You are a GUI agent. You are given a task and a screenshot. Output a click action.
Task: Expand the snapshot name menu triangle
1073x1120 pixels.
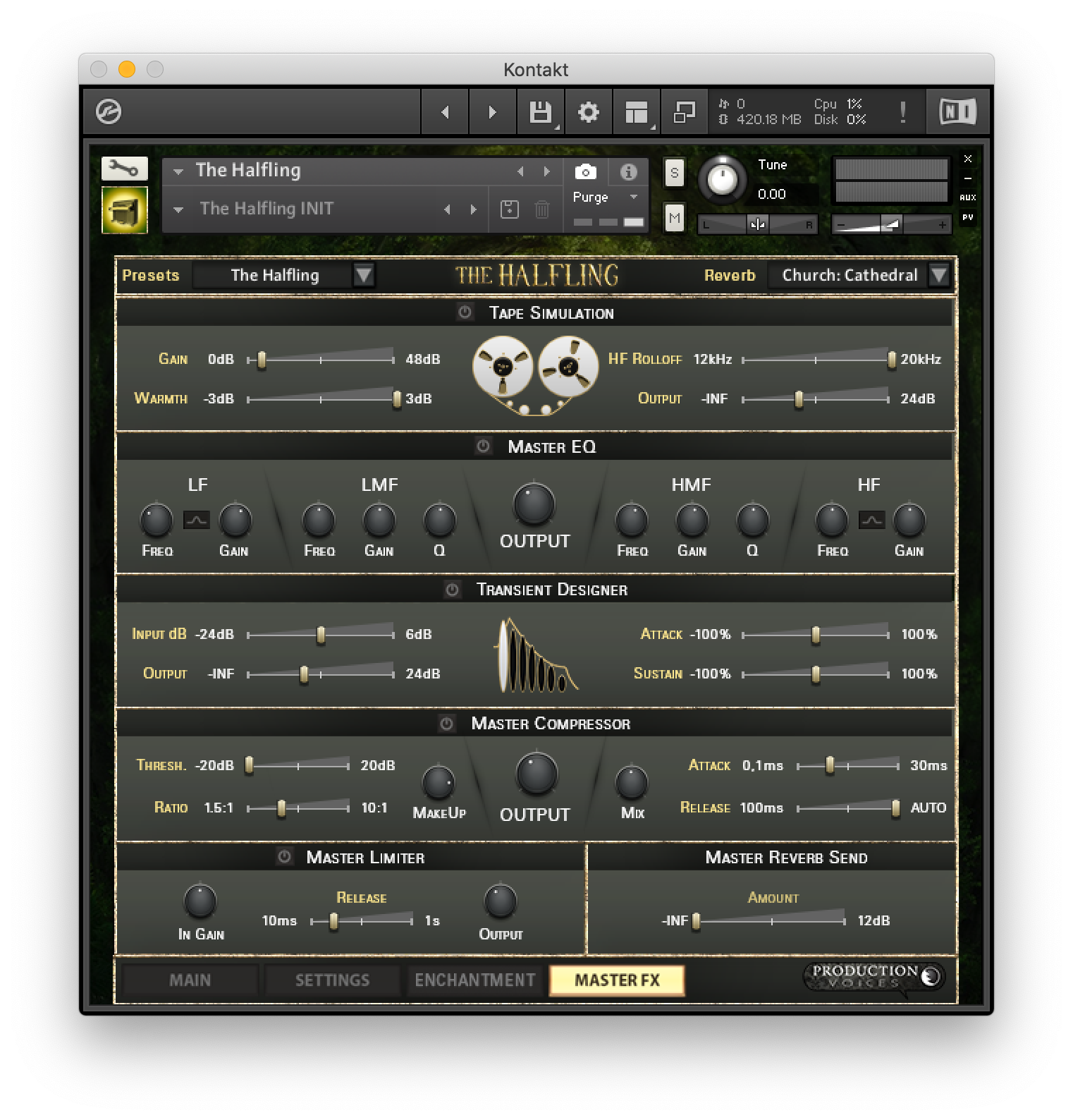click(178, 209)
